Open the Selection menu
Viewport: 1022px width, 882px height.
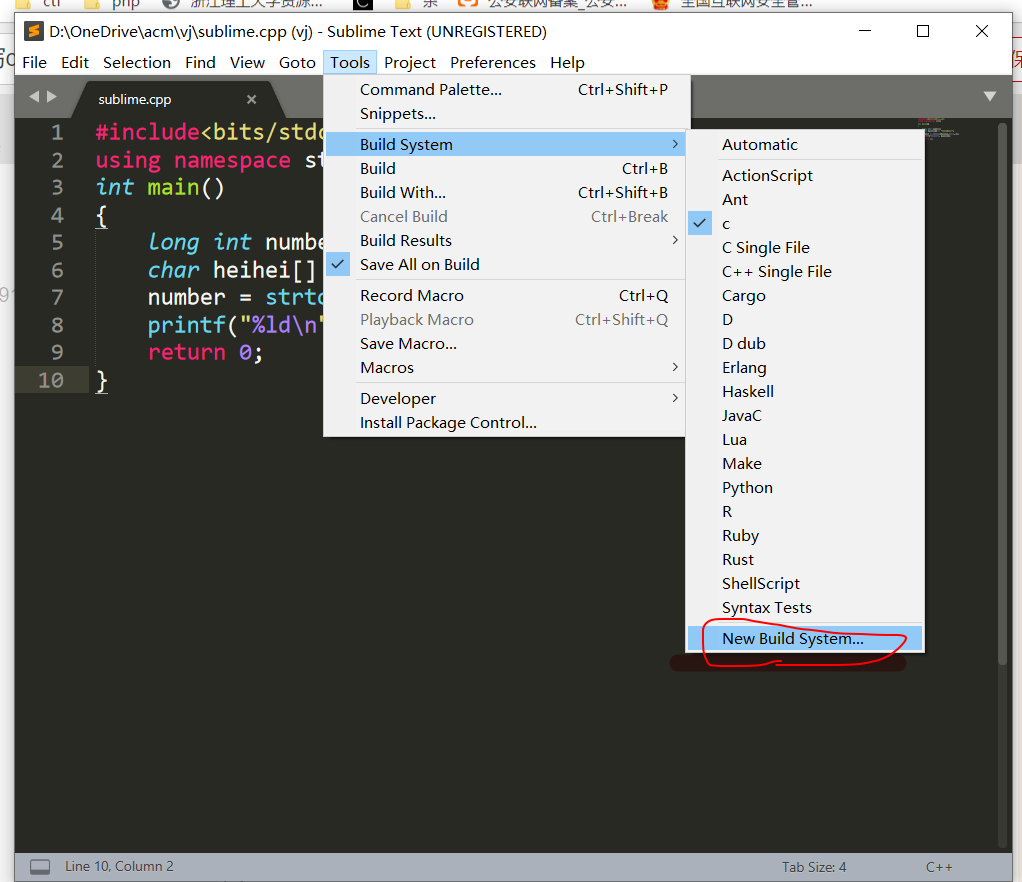pyautogui.click(x=137, y=63)
